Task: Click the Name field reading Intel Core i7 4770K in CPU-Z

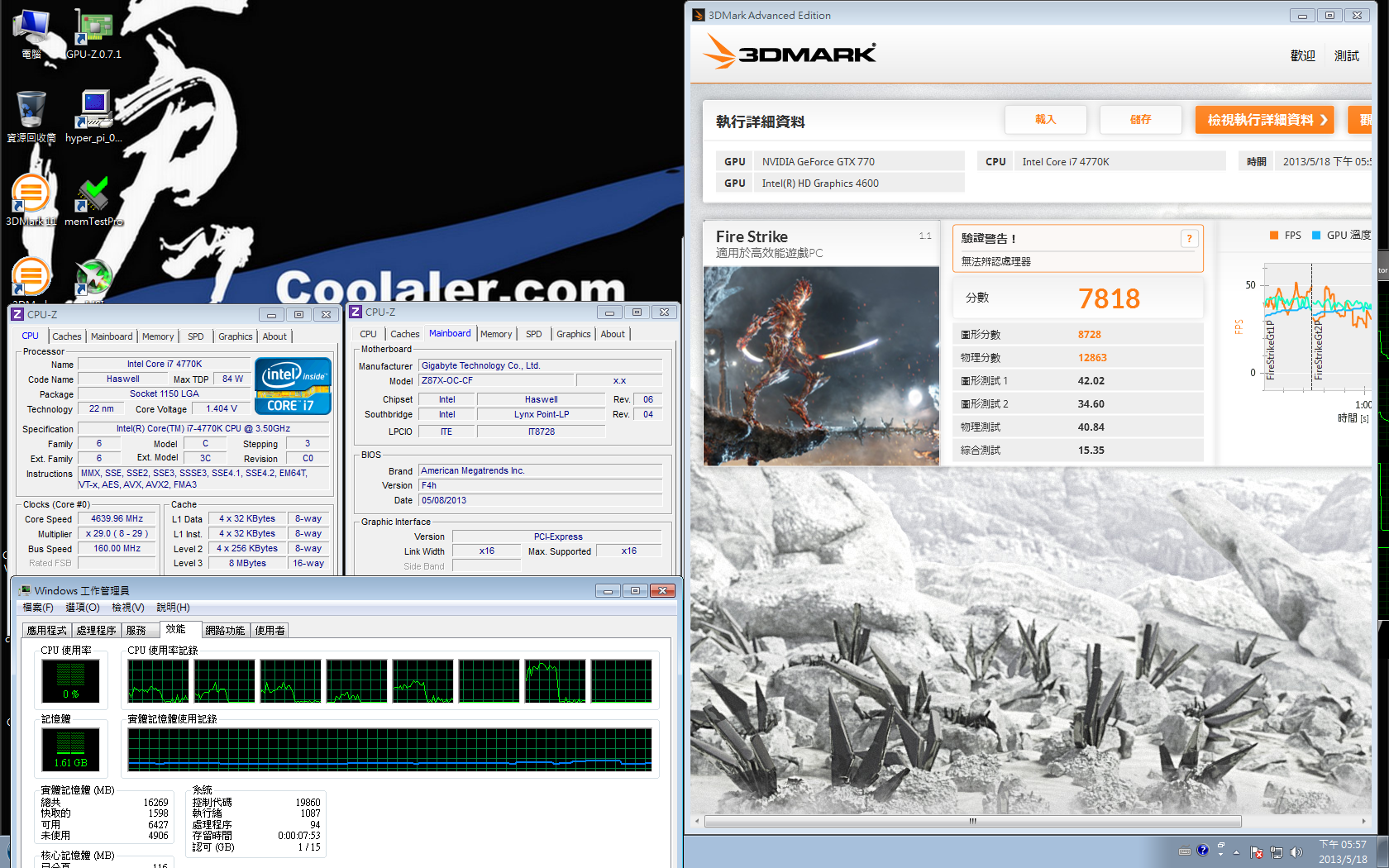Action: click(x=165, y=364)
